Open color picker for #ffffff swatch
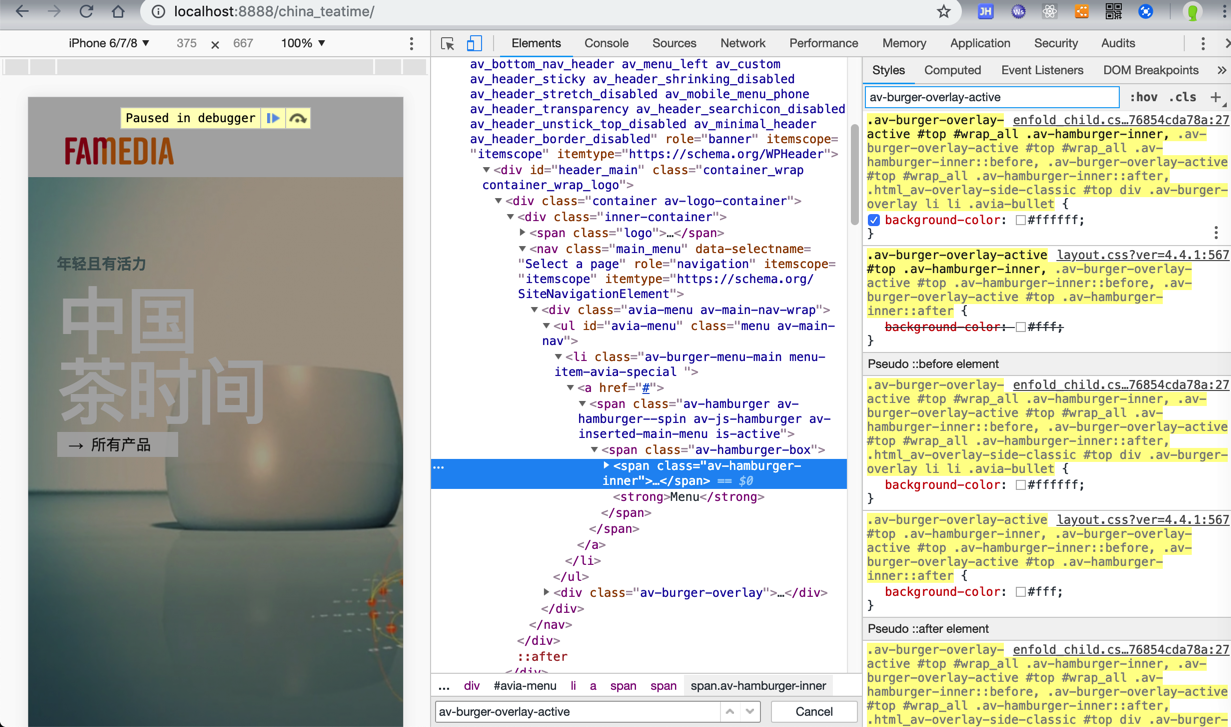Screen dimensions: 1231x727 tap(1020, 220)
